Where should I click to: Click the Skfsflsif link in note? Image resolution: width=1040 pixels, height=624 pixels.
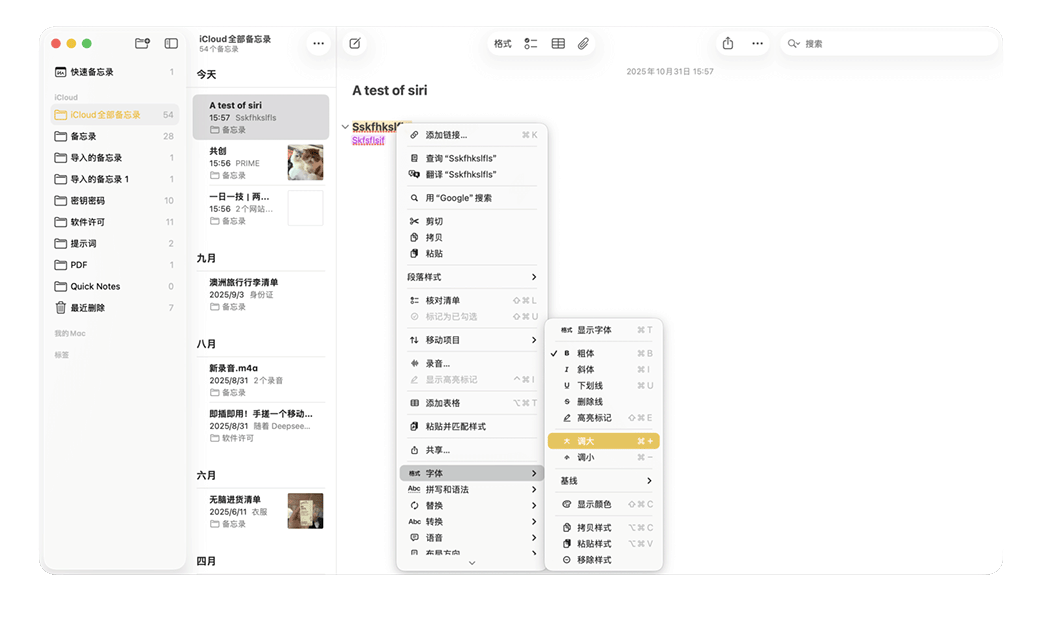point(368,141)
